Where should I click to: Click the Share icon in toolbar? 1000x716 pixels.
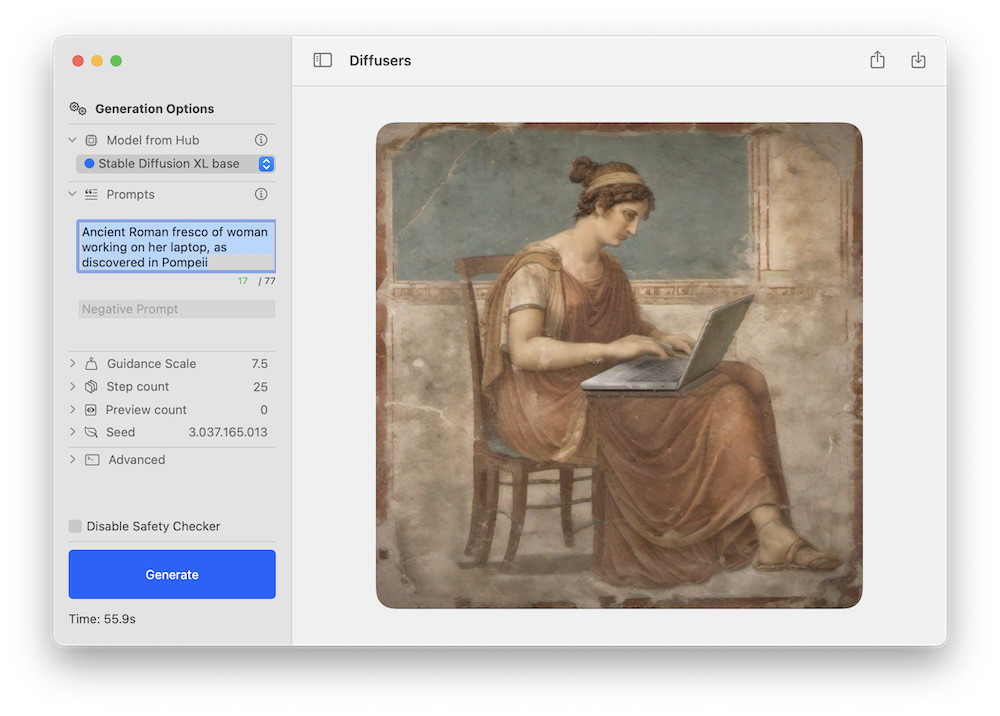(877, 60)
